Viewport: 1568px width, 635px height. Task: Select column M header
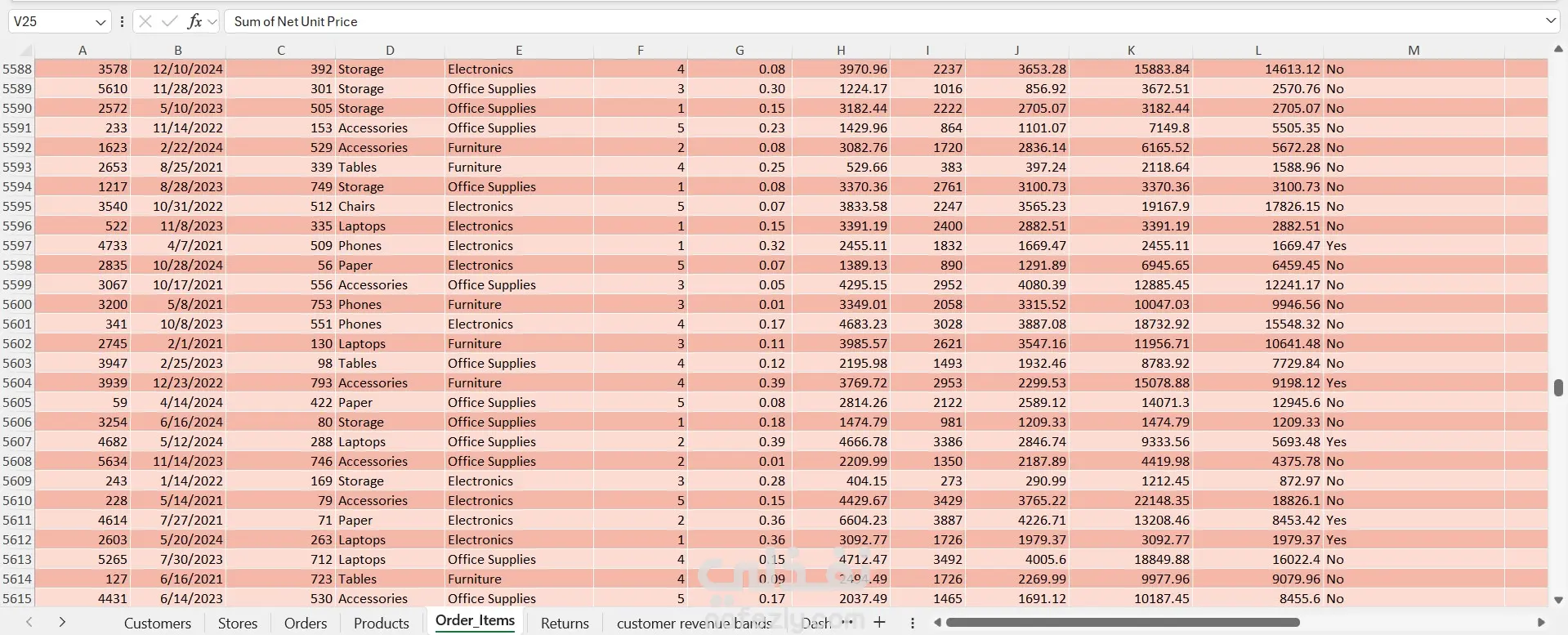point(1414,50)
